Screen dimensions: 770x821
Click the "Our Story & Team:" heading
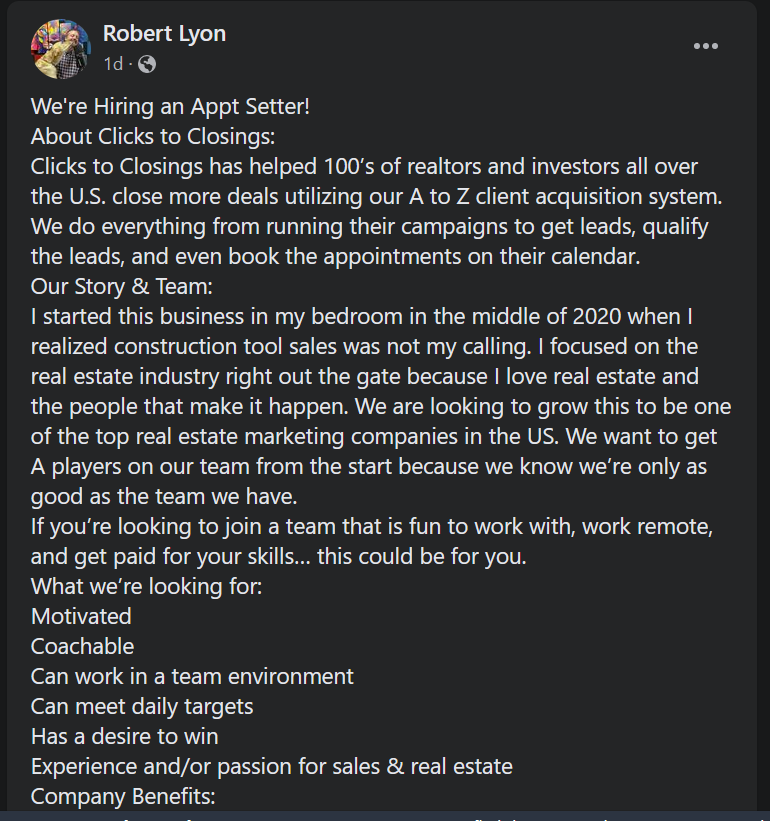pyautogui.click(x=122, y=286)
